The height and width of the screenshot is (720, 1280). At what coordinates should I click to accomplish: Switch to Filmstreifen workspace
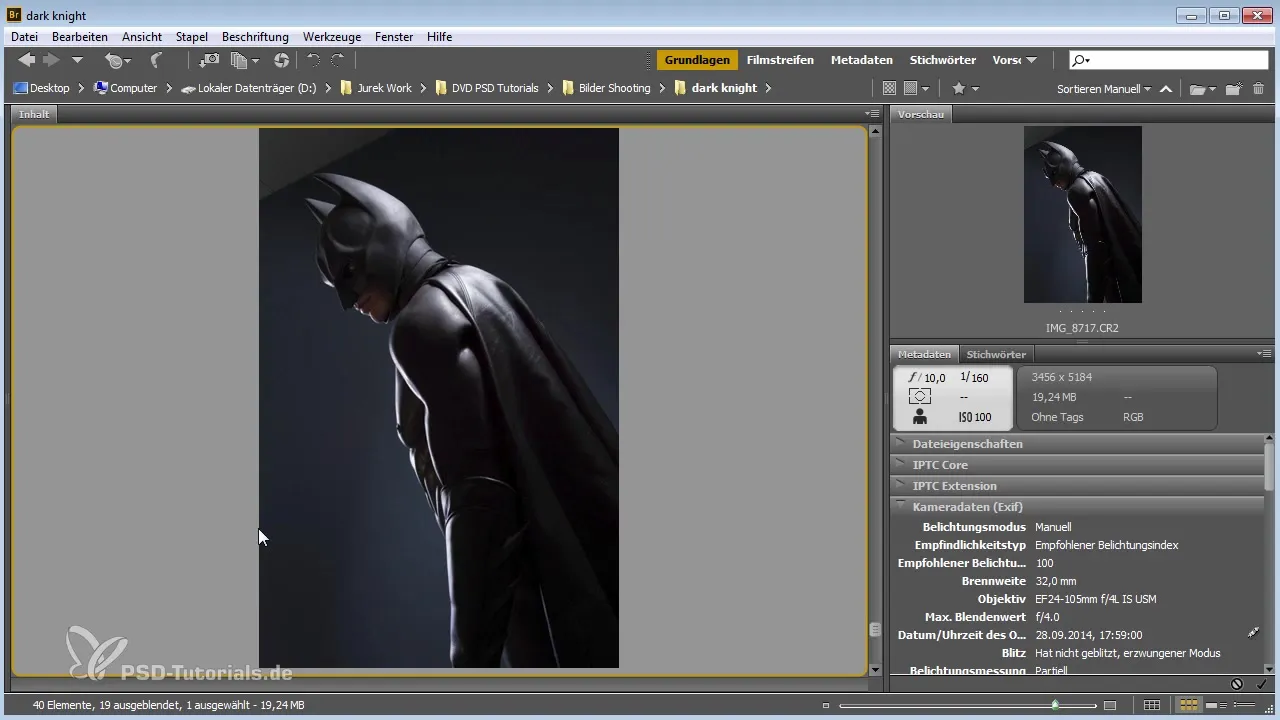pyautogui.click(x=780, y=60)
